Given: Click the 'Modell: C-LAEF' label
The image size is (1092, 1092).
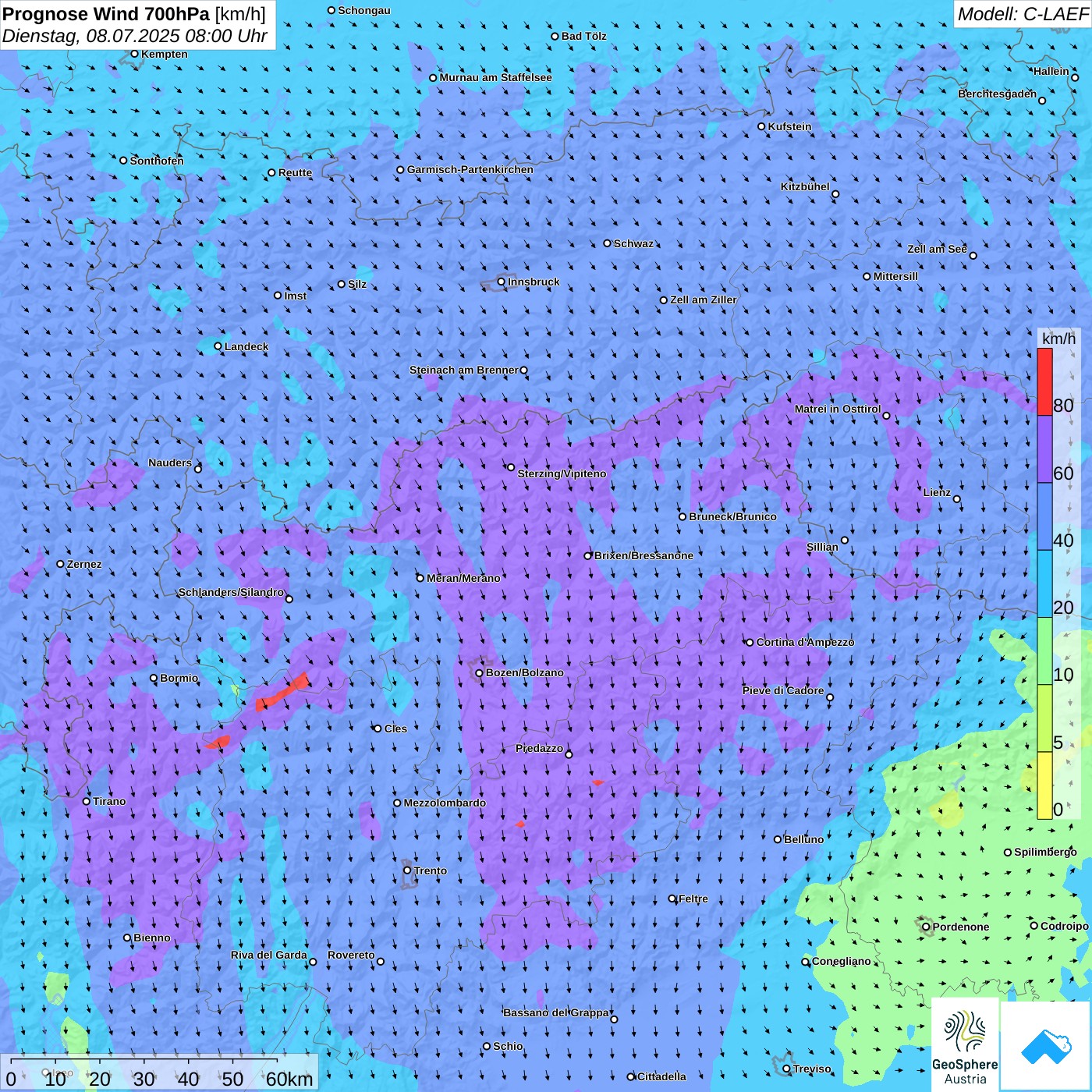Looking at the screenshot, I should coord(1023,13).
